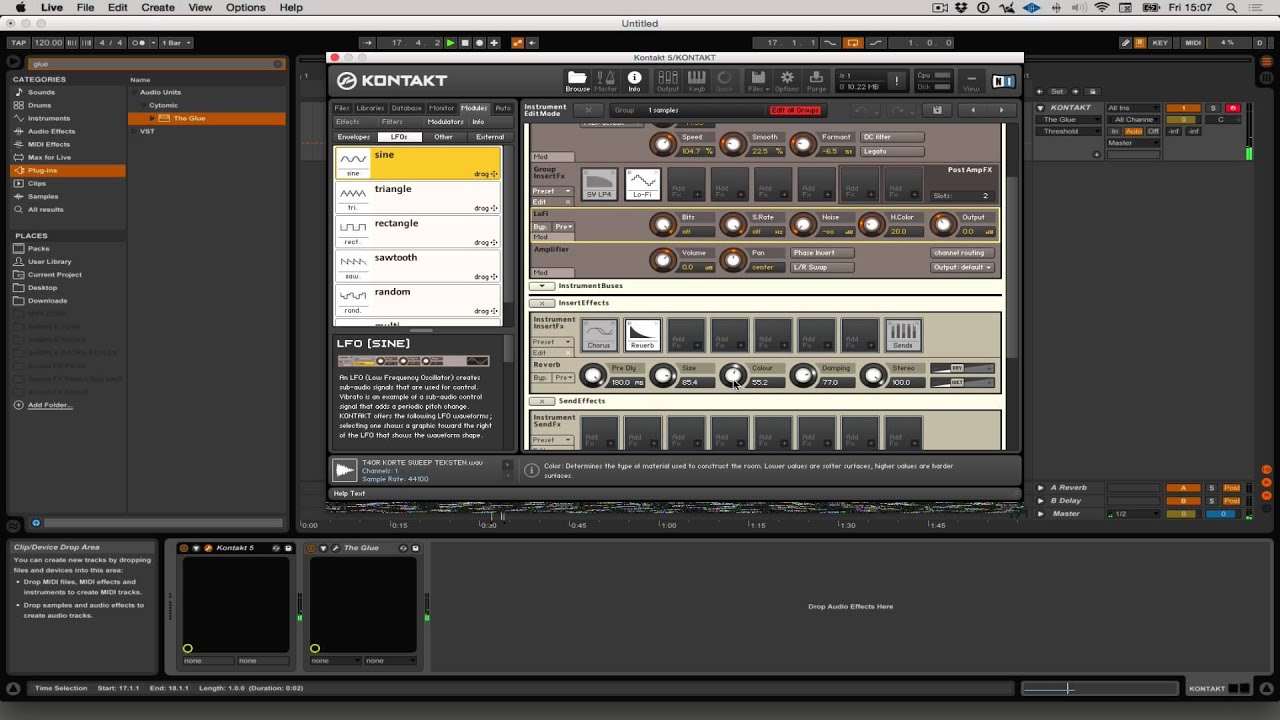Click the Kontakt panic exclamation button

pos(896,80)
